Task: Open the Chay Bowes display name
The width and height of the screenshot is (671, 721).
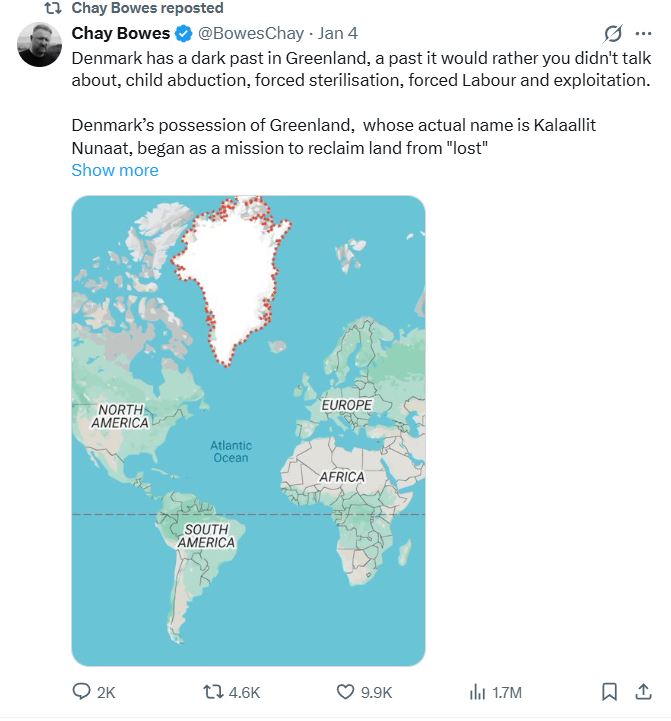Action: point(121,33)
